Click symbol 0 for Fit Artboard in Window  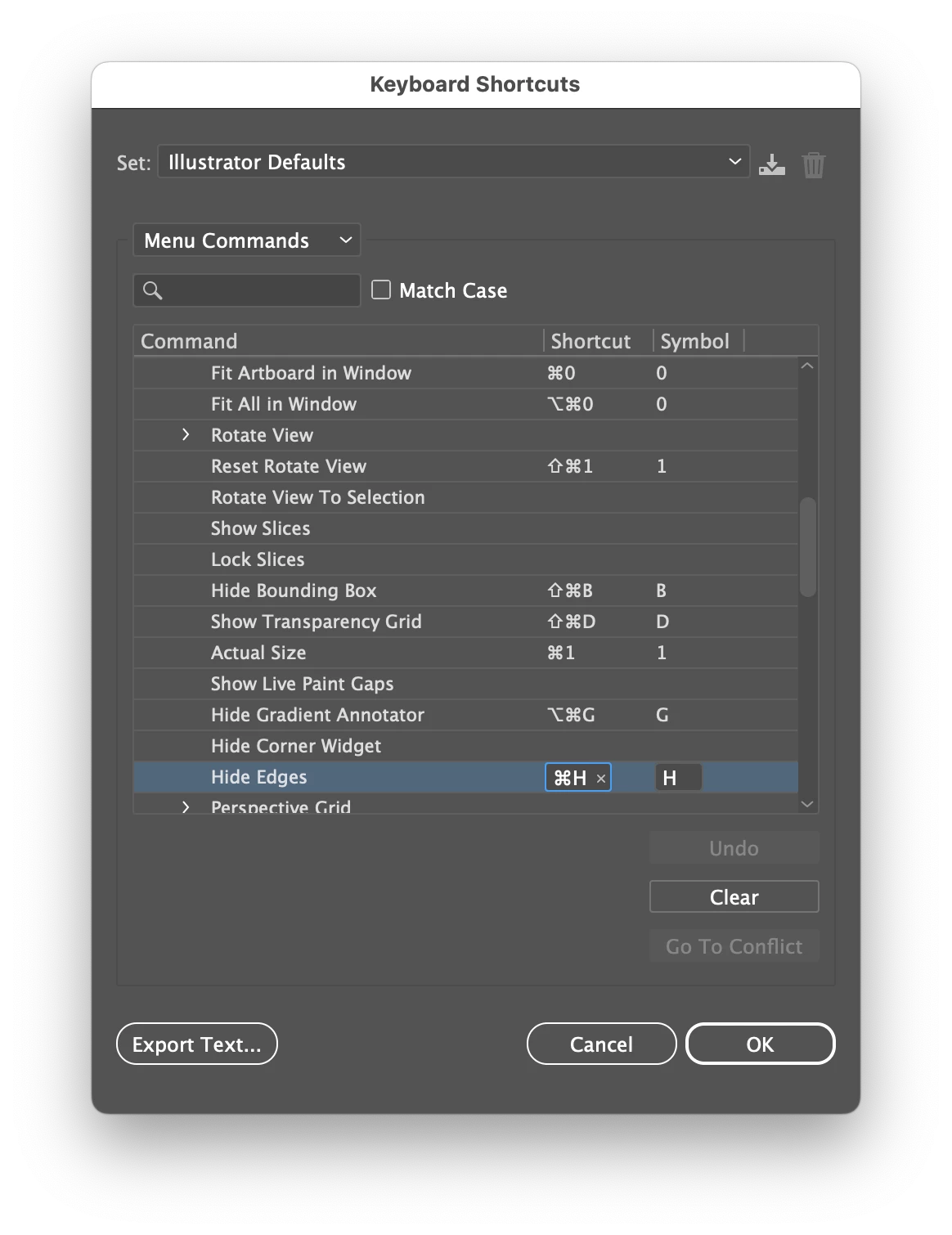point(662,373)
